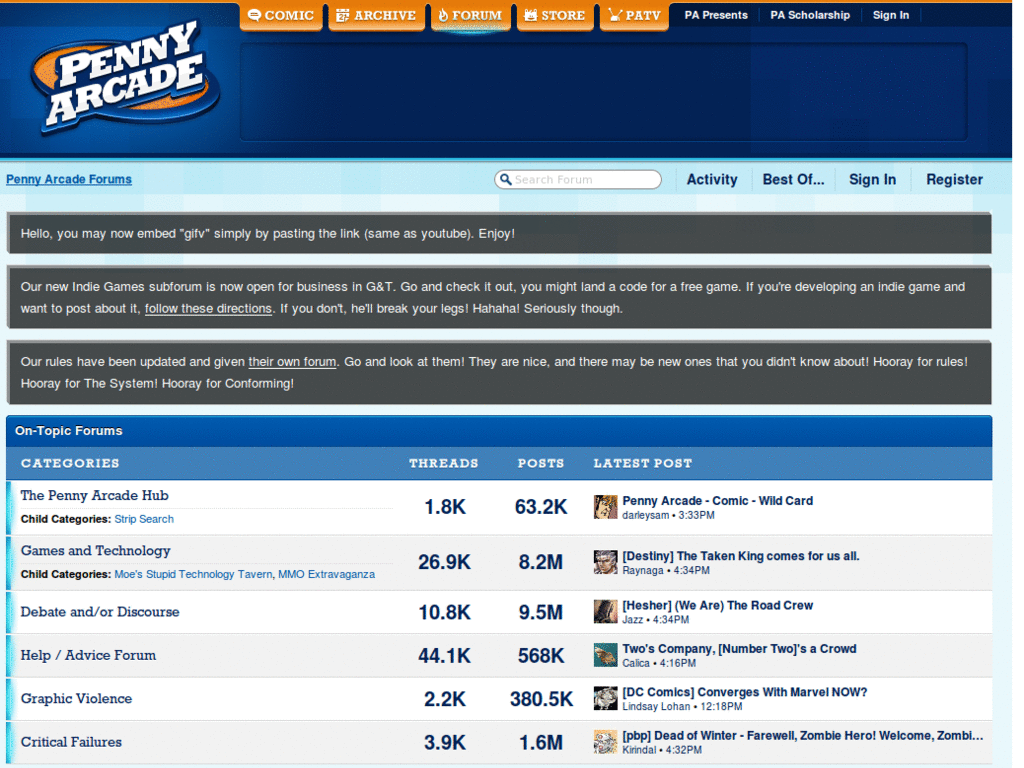Switch to the Activity tab
The height and width of the screenshot is (768, 1024).
click(711, 179)
